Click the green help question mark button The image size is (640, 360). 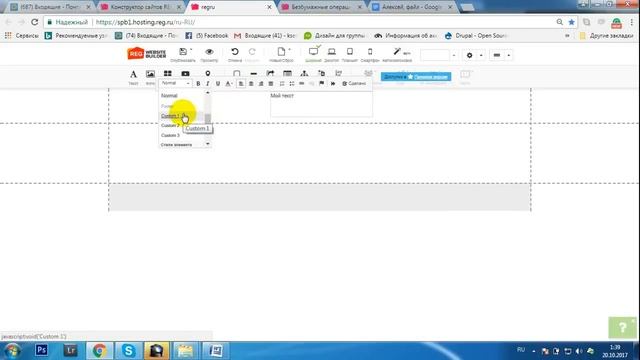point(622,327)
